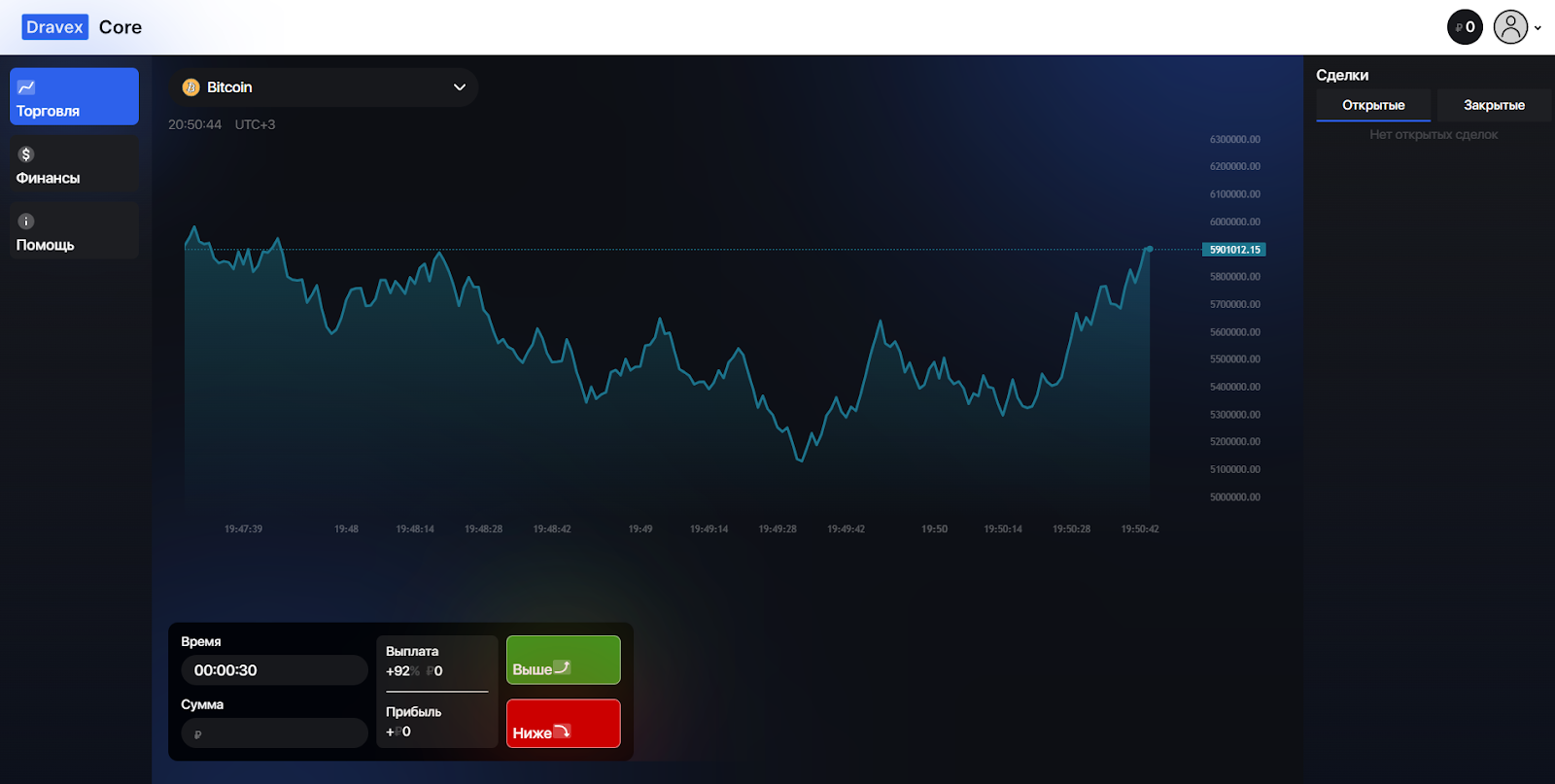The height and width of the screenshot is (784, 1555).
Task: Click the UTC+3 timezone label
Action: pyautogui.click(x=255, y=124)
